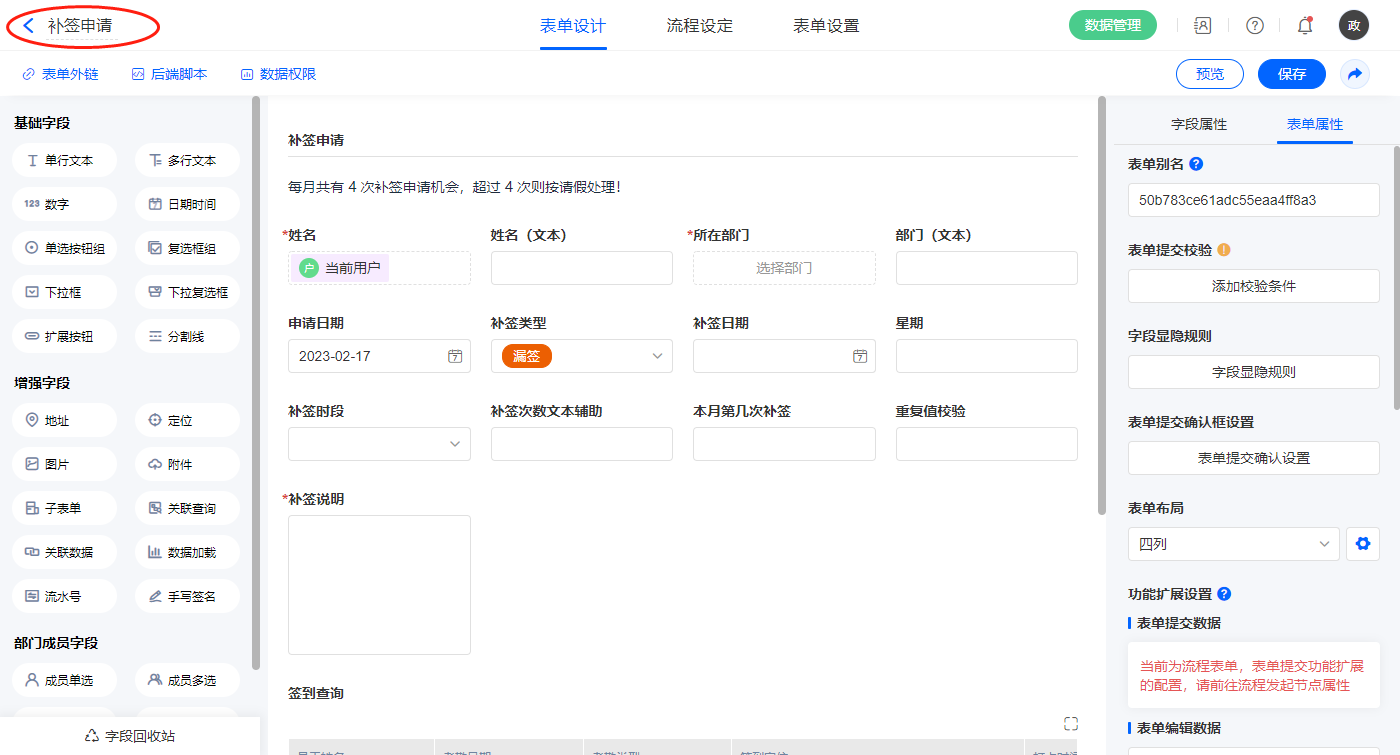Switch to the 流程设定 tab
Viewport: 1400px width, 755px height.
[699, 26]
